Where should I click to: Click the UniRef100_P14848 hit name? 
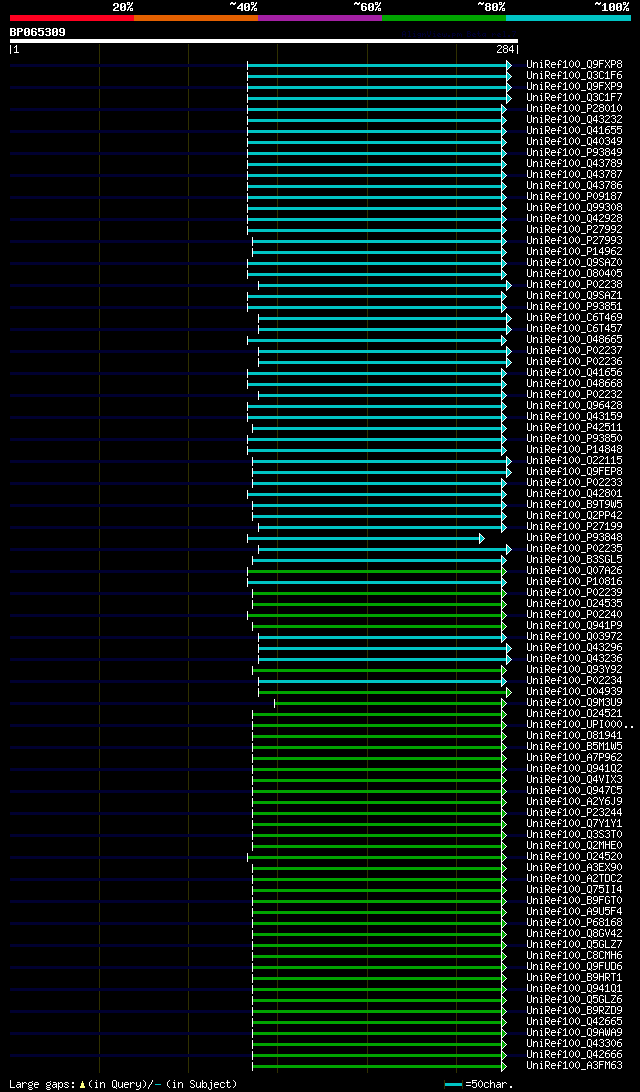575,449
